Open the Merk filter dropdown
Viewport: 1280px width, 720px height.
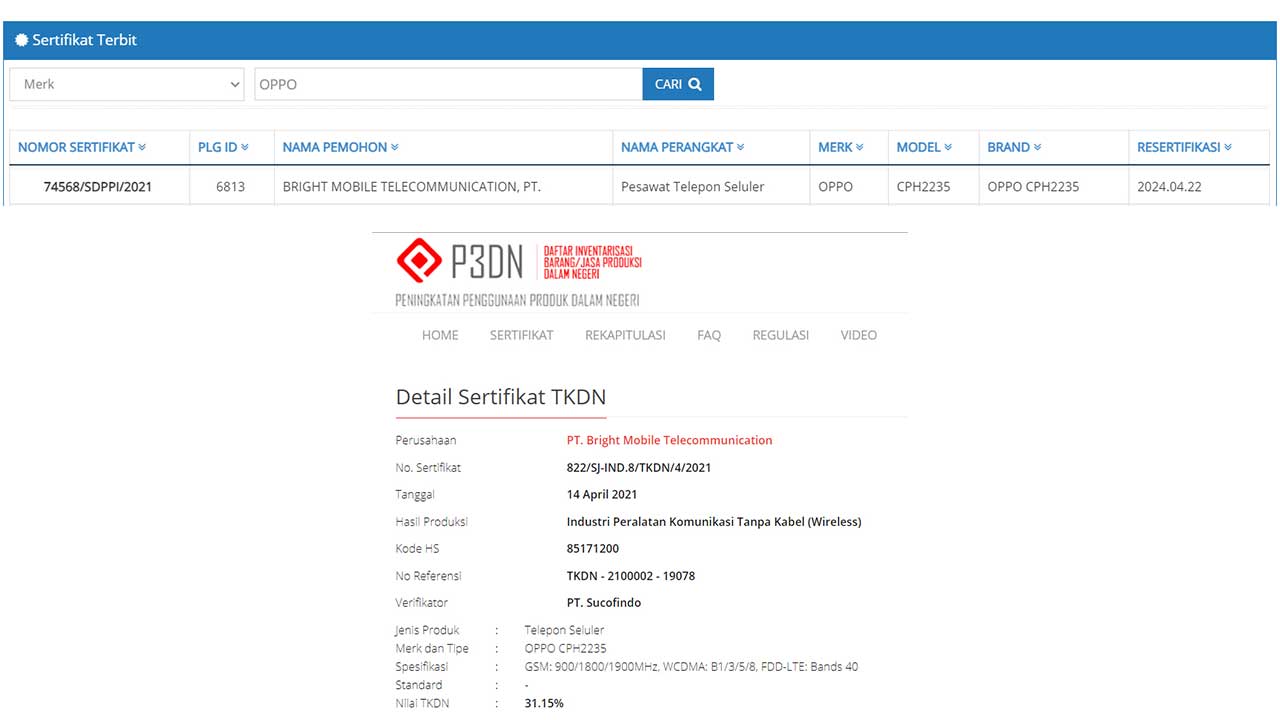[127, 84]
